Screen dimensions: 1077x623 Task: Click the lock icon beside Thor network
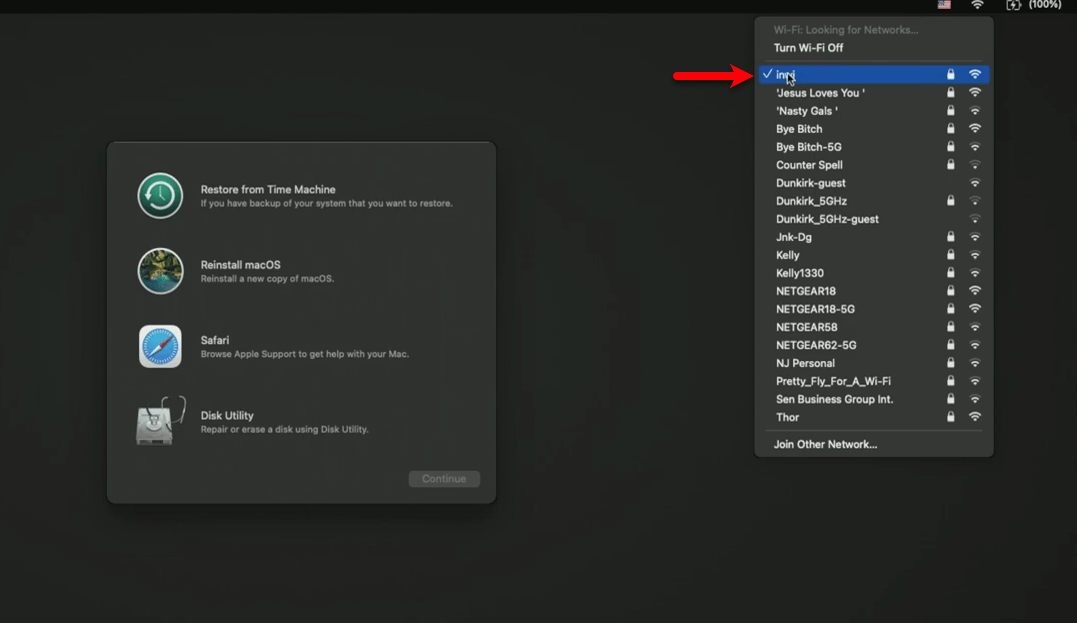(x=951, y=417)
